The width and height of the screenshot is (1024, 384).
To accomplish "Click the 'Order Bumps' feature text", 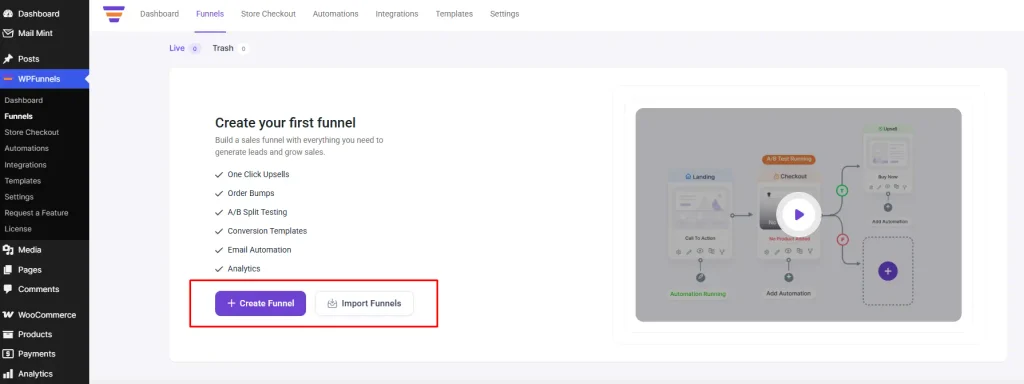I will 251,193.
